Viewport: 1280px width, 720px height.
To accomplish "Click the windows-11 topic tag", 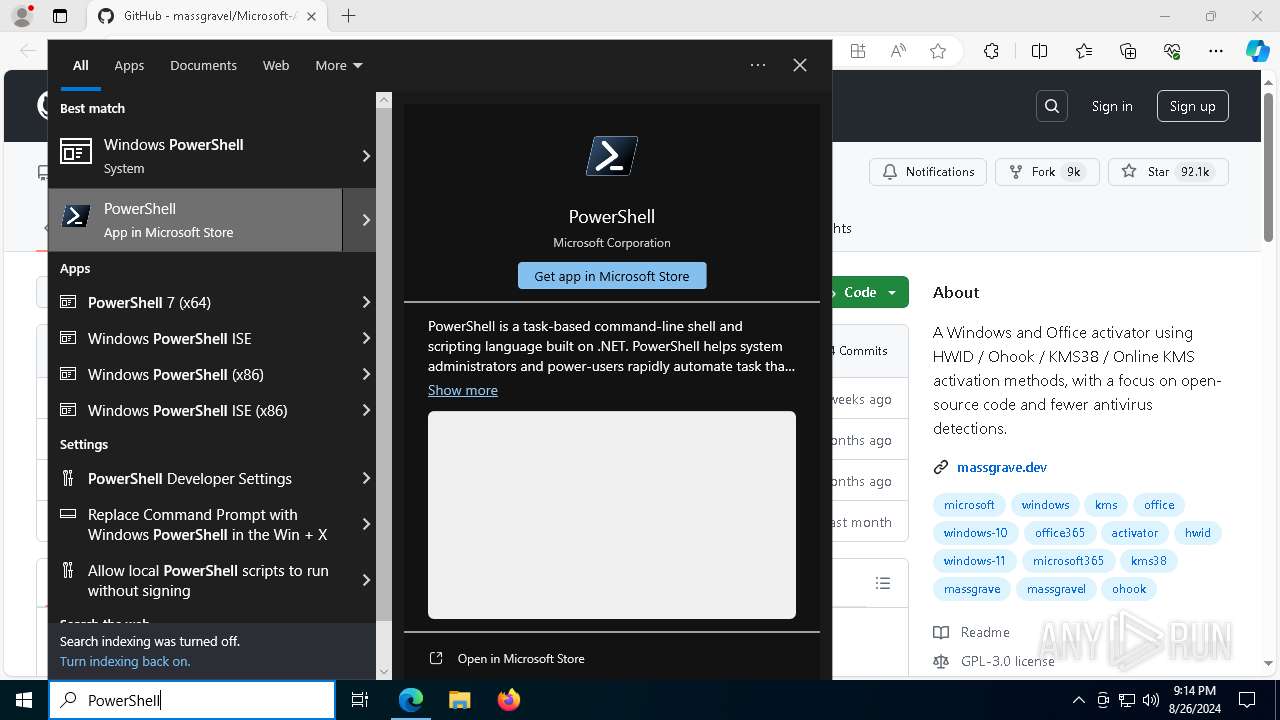I will point(975,561).
